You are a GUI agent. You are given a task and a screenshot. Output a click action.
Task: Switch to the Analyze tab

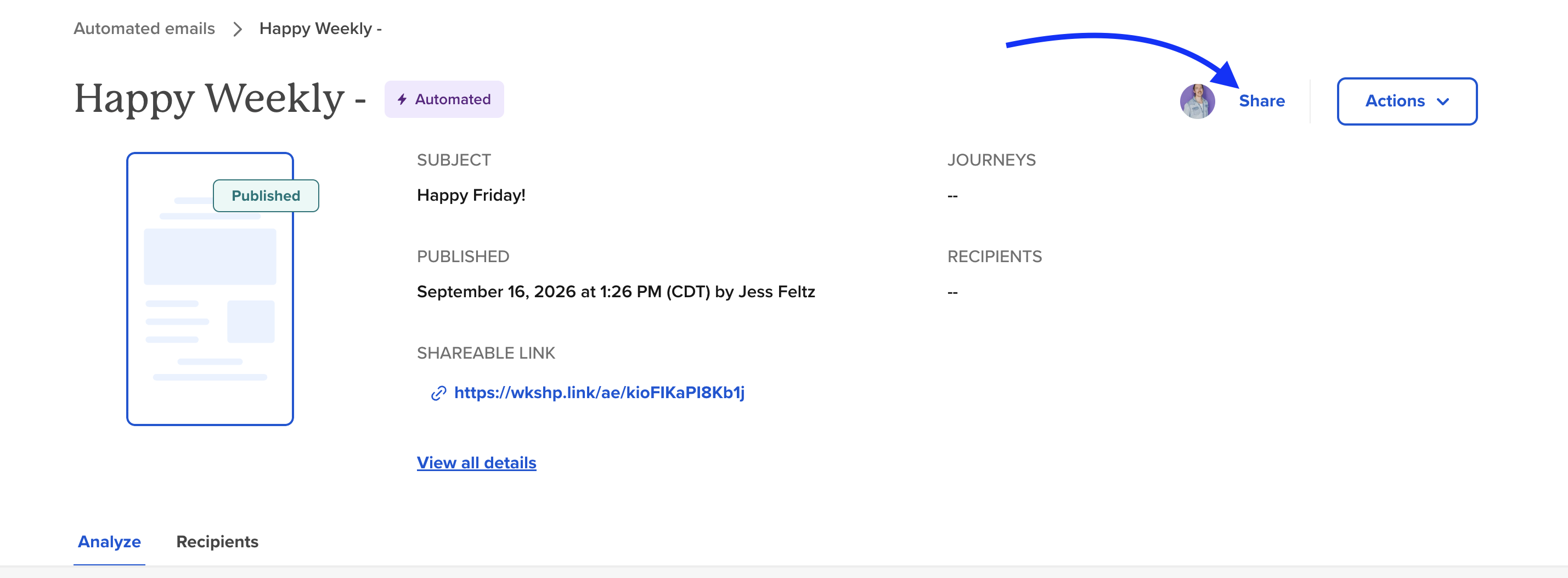[x=110, y=541]
